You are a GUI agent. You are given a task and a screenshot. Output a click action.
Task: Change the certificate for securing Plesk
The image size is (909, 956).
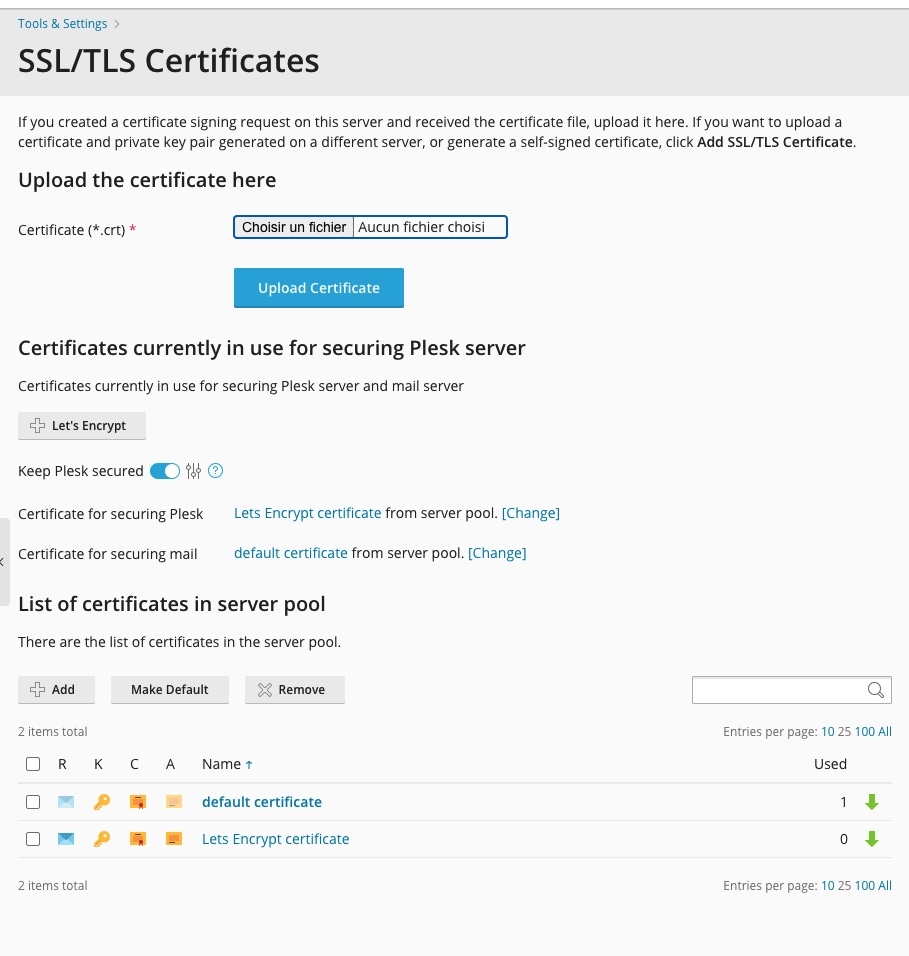point(530,513)
